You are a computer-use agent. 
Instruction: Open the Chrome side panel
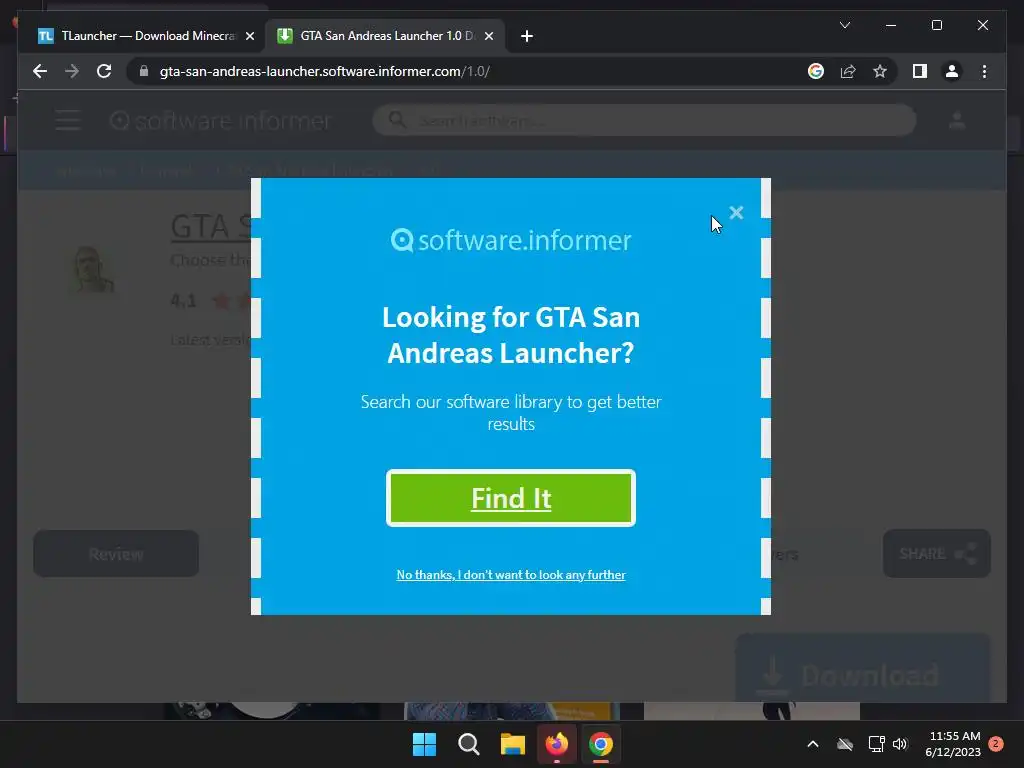(920, 71)
